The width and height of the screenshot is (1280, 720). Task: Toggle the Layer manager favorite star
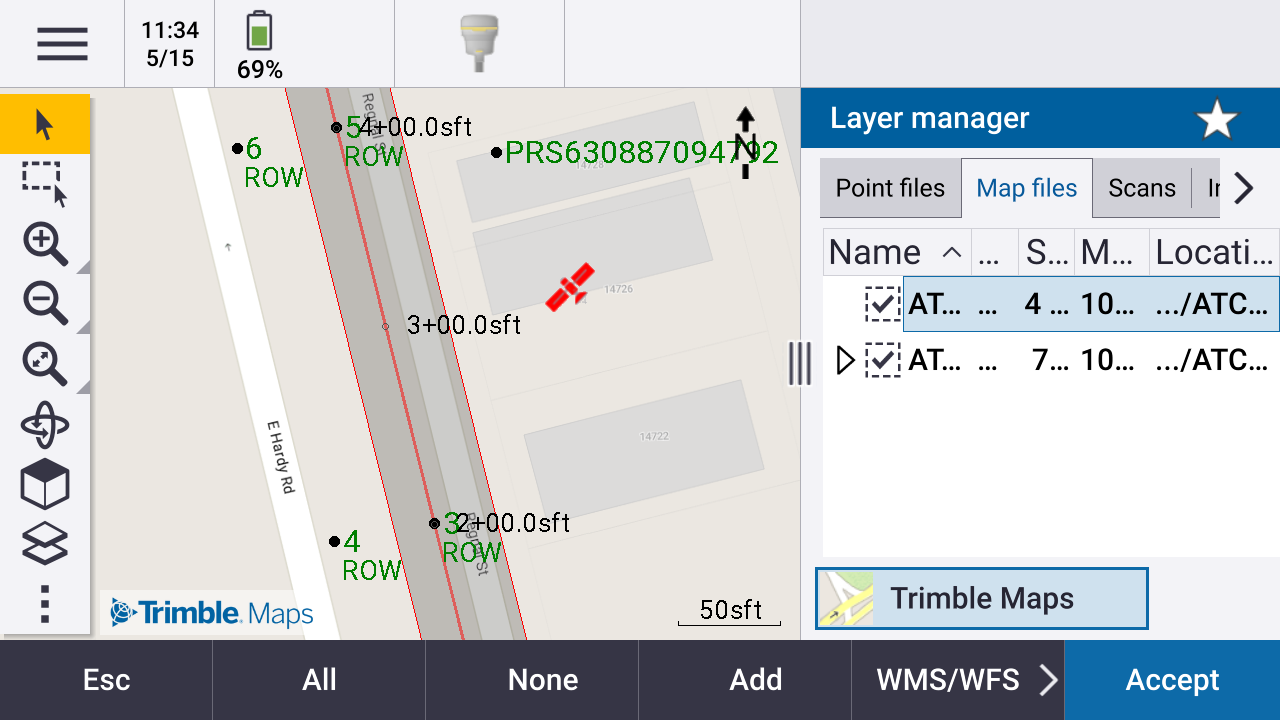1216,117
